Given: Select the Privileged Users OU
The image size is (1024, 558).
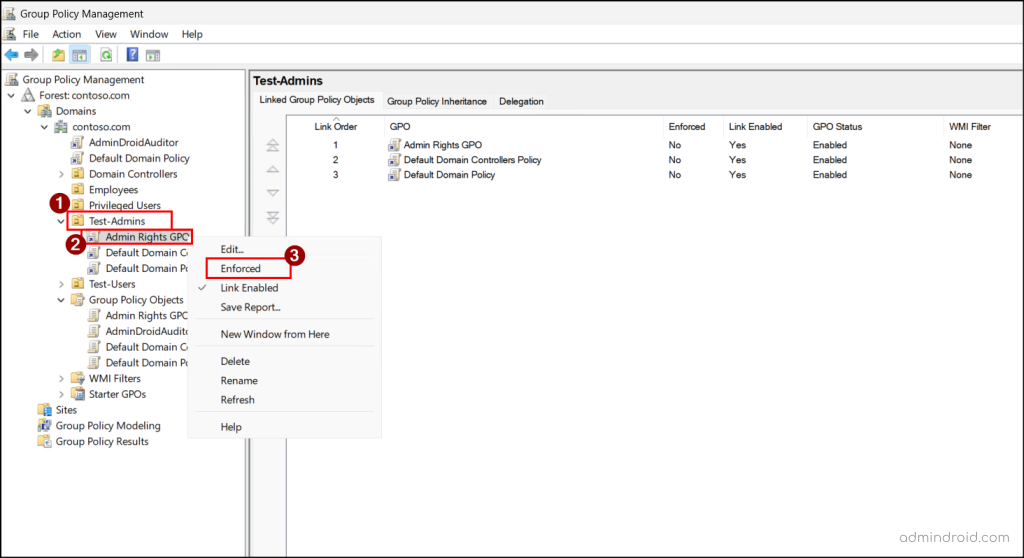Looking at the screenshot, I should pyautogui.click(x=124, y=205).
